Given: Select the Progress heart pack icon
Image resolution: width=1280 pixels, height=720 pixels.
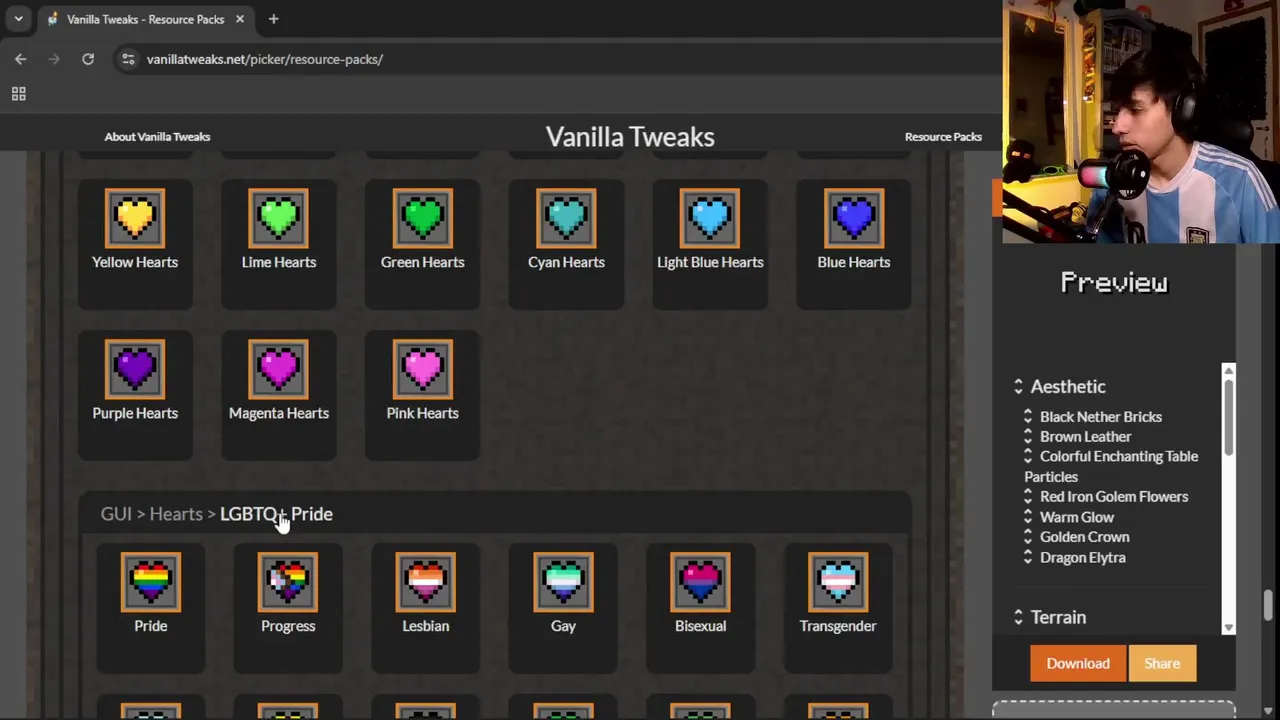Looking at the screenshot, I should (288, 582).
